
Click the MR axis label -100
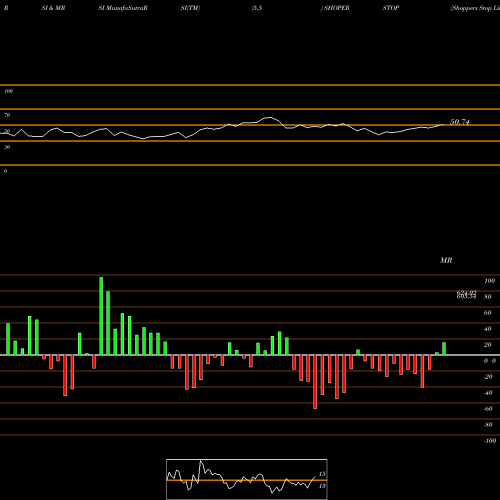tap(490, 441)
